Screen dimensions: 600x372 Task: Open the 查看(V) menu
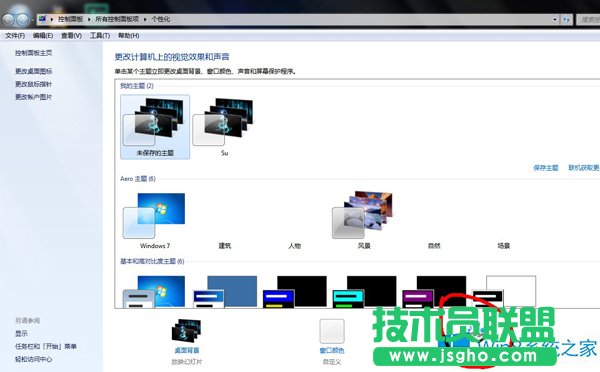coord(72,36)
